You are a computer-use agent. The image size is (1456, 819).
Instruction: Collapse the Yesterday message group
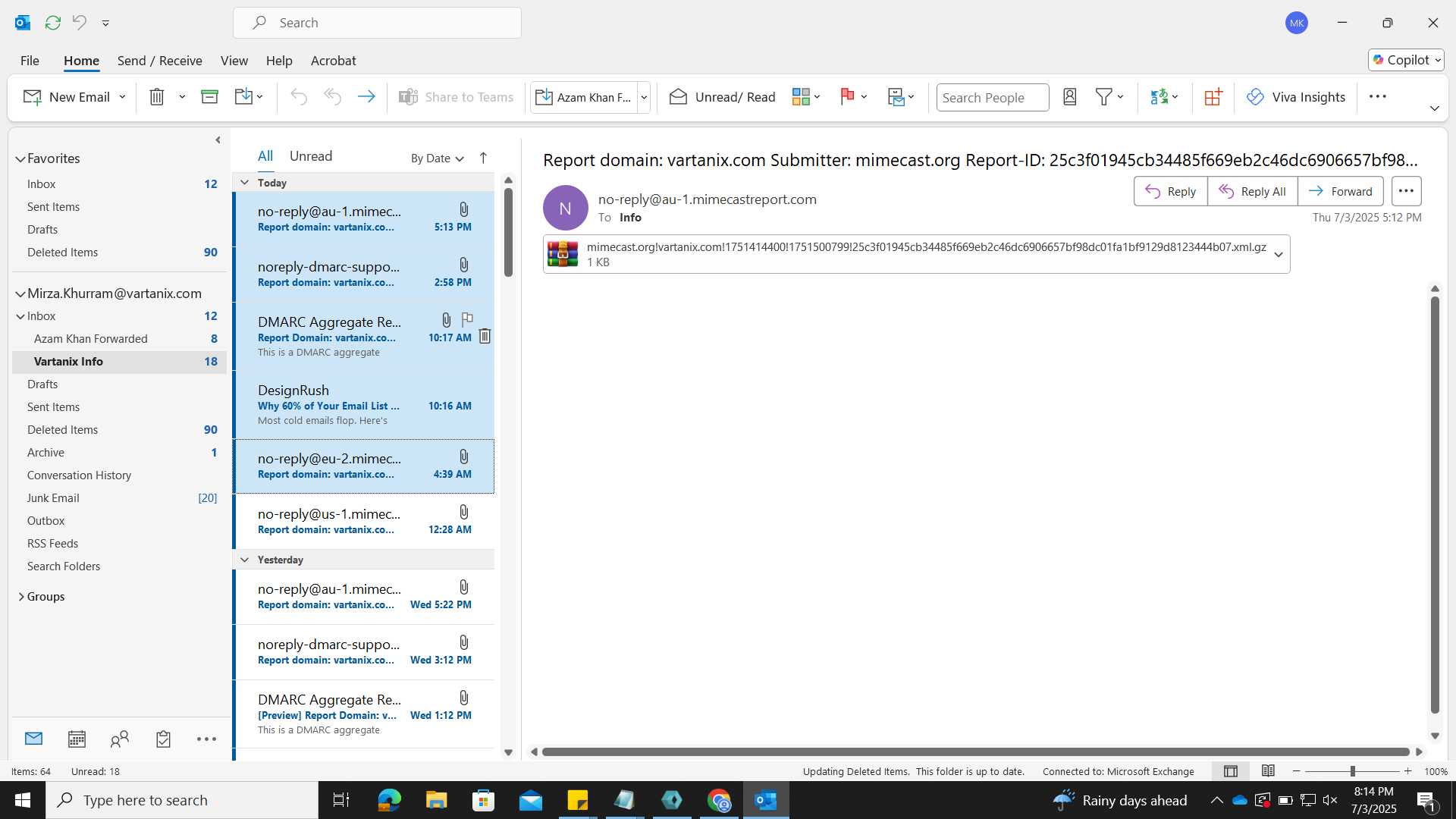pos(244,560)
